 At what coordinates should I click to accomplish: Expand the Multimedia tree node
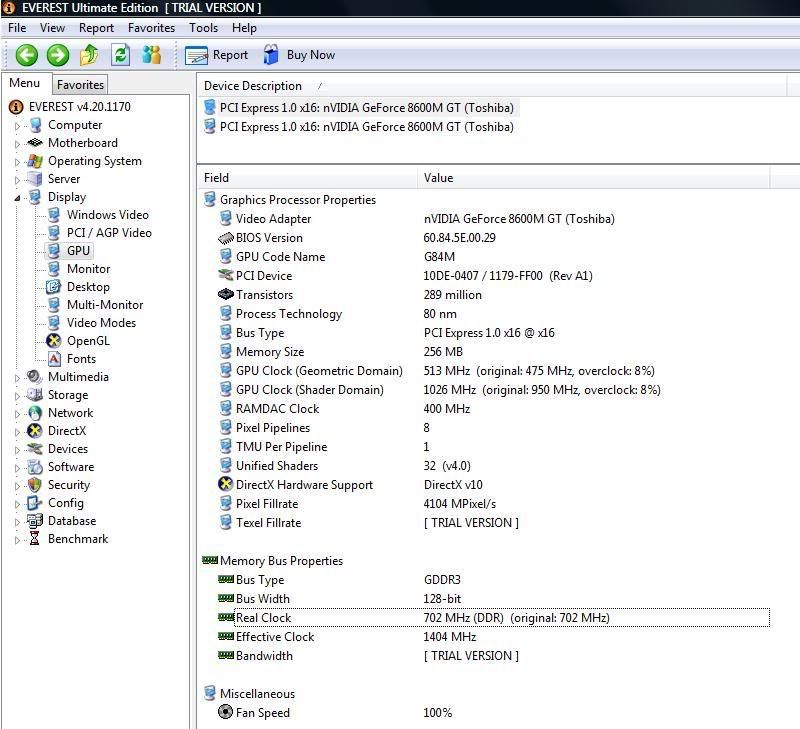(17, 378)
